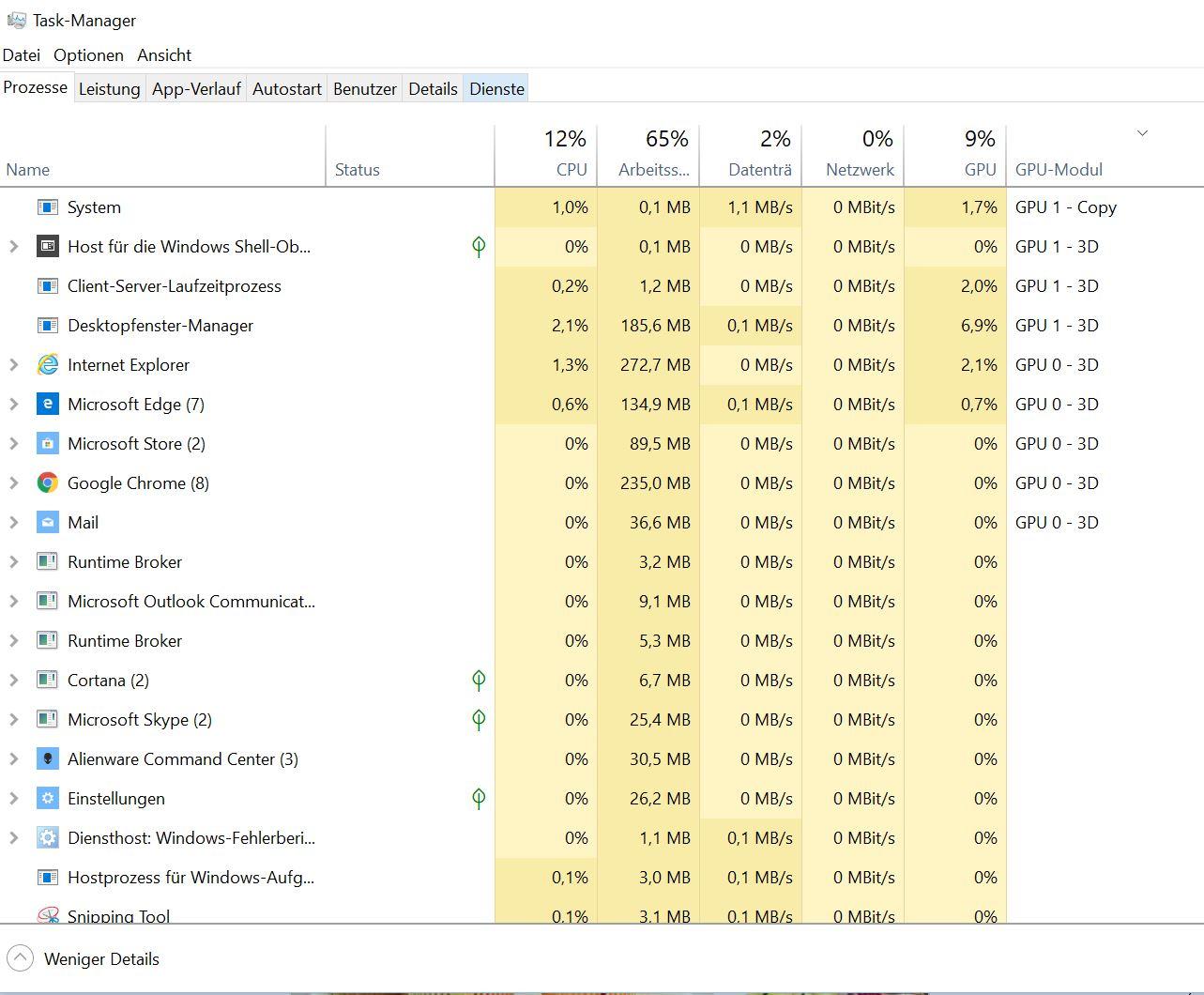
Task: Click the first Runtime Broker icon
Action: coord(47,562)
